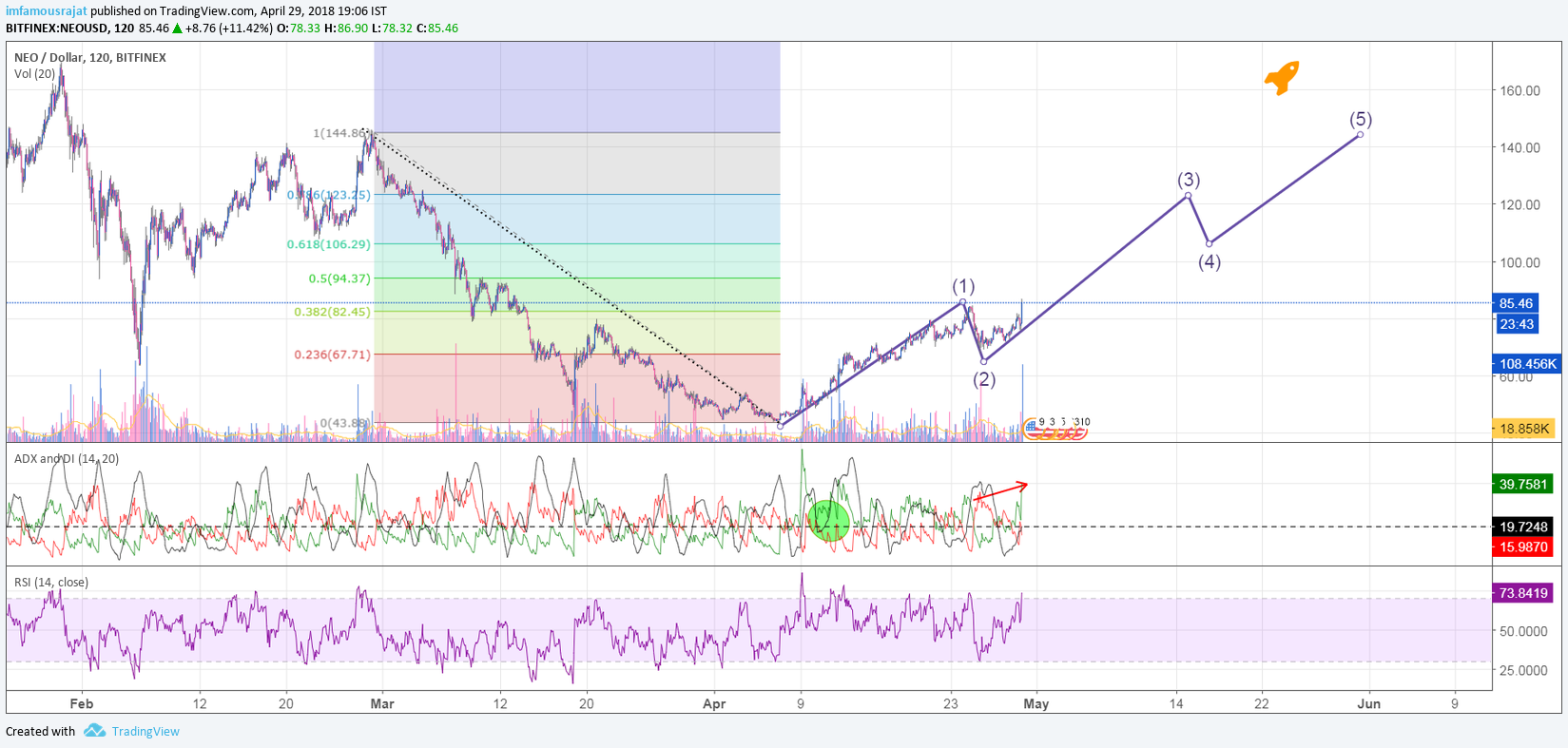1568x748 pixels.
Task: Click the 0.618(106.29) Fibonacci level label
Action: (x=329, y=244)
